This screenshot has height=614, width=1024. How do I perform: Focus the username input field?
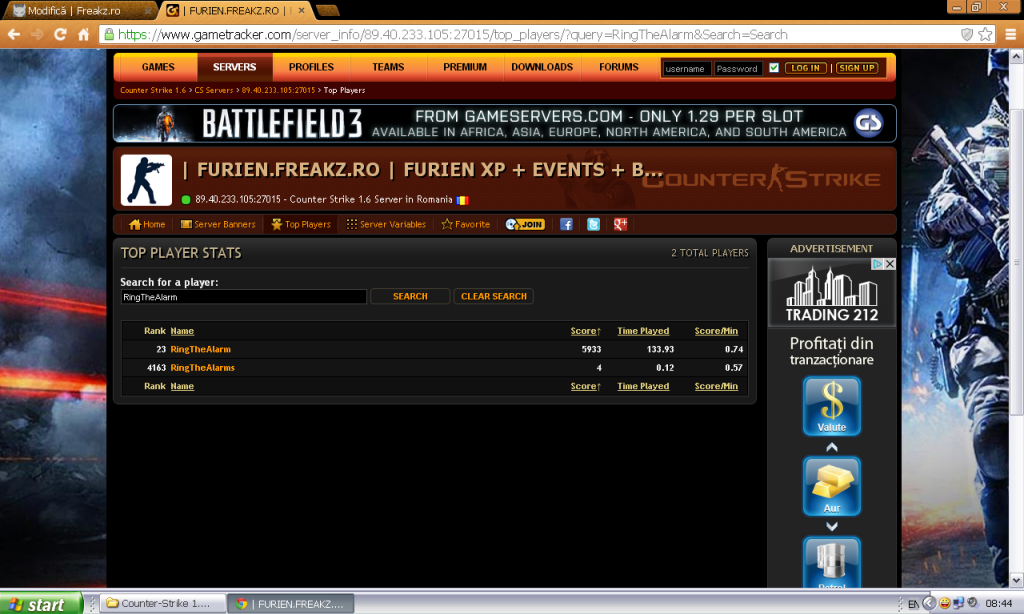[x=686, y=69]
